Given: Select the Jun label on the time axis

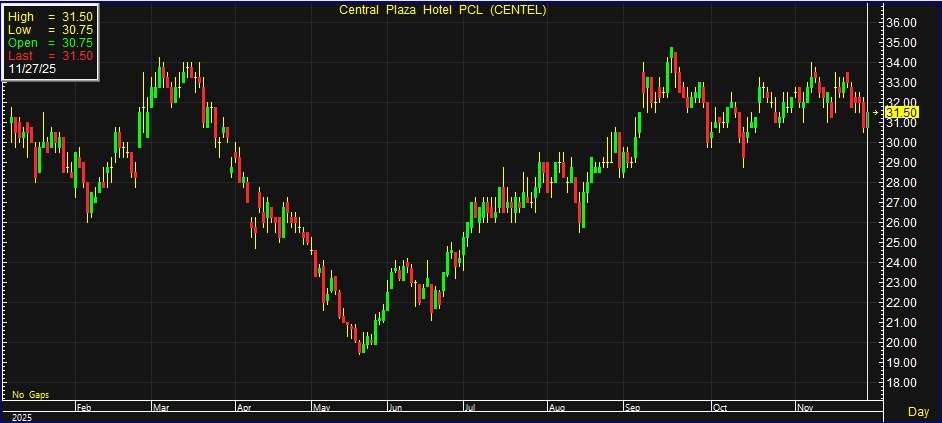Looking at the screenshot, I should point(395,408).
